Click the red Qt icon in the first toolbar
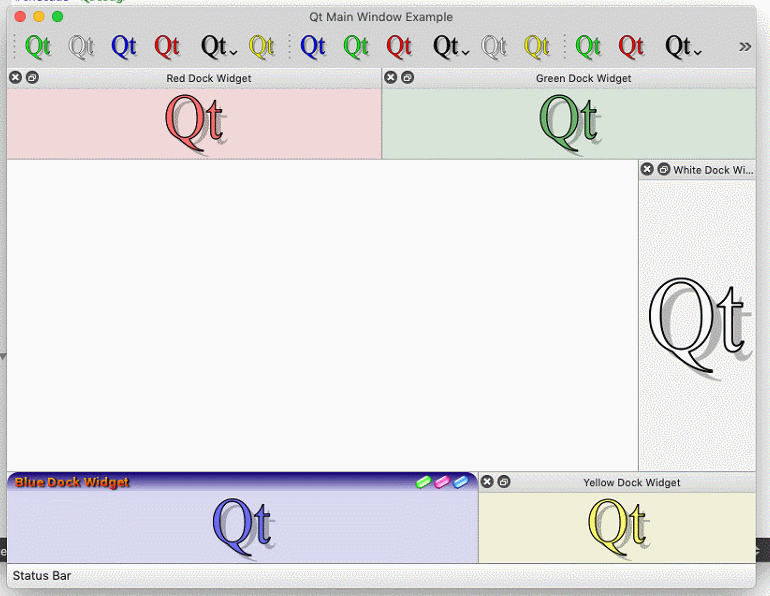This screenshot has height=596, width=770. pos(167,47)
